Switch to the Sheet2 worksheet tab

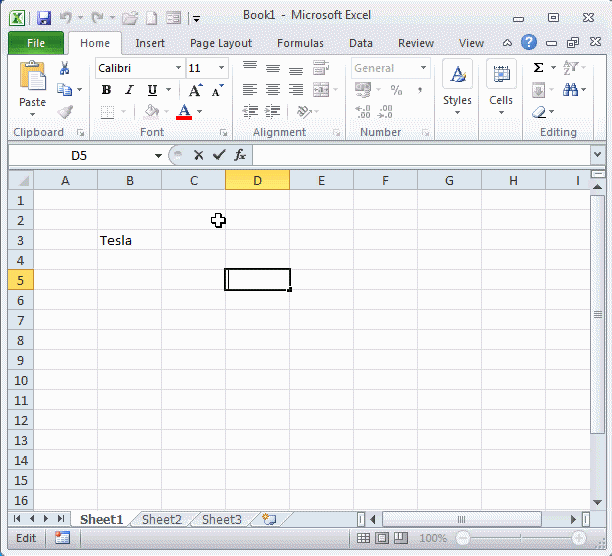(x=161, y=519)
